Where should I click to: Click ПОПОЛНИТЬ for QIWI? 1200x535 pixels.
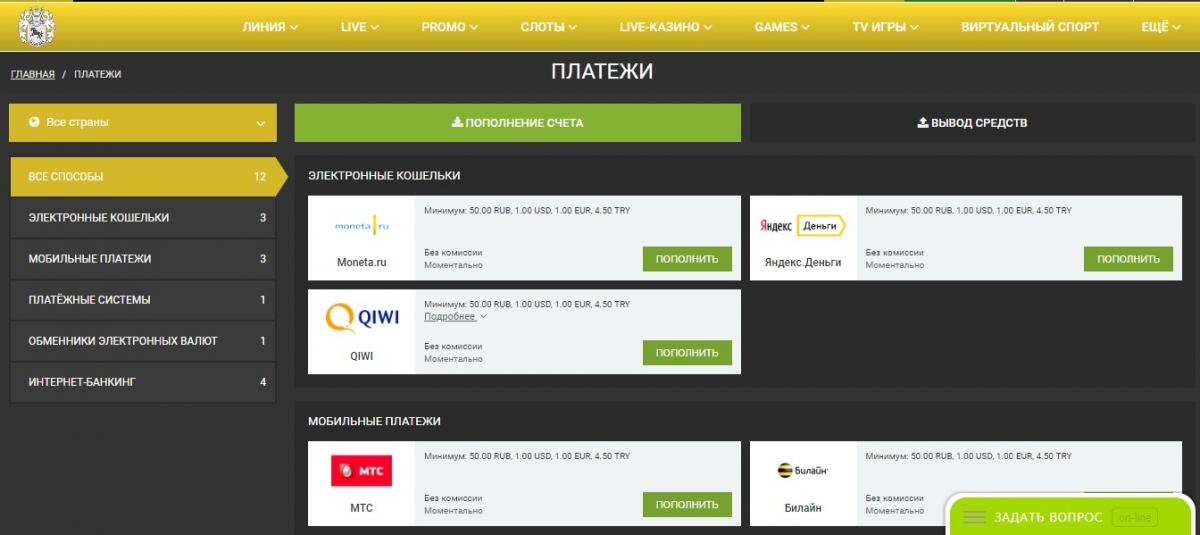[687, 353]
